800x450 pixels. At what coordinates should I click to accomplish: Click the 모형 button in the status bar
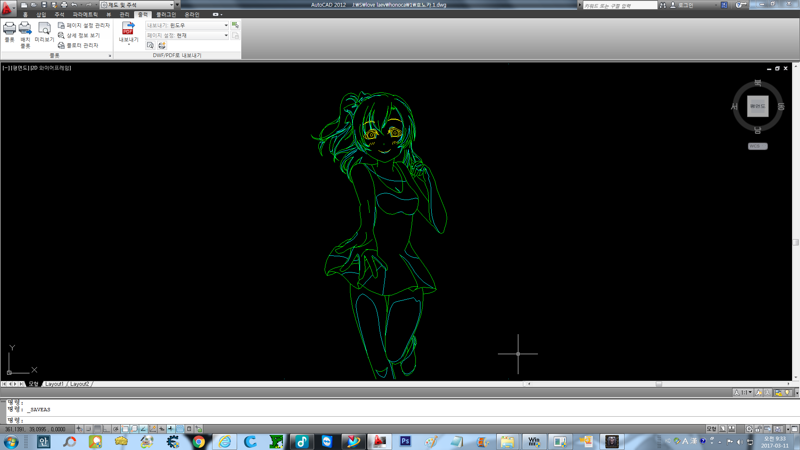tap(712, 429)
